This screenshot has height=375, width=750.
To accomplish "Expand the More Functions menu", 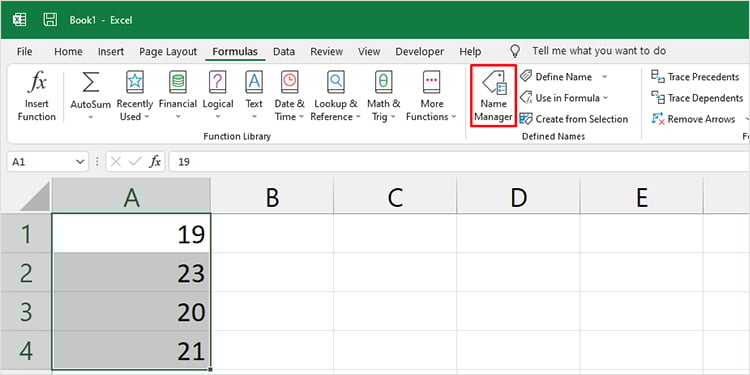I will [431, 96].
